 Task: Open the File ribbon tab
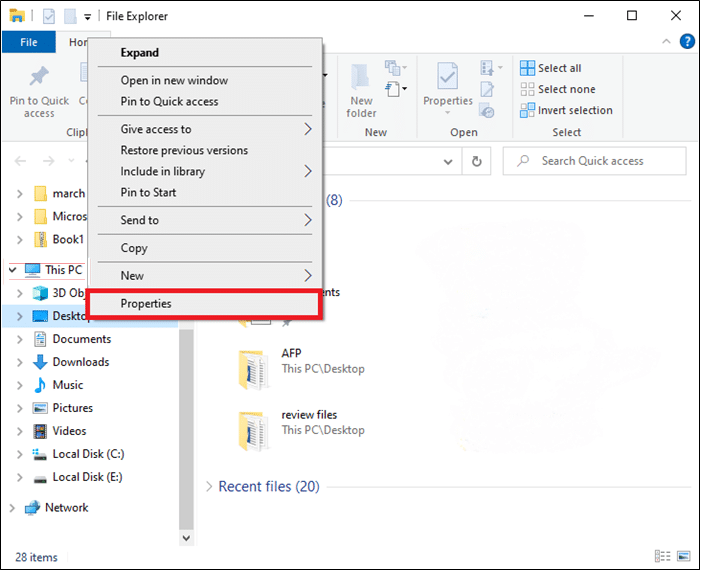click(29, 42)
